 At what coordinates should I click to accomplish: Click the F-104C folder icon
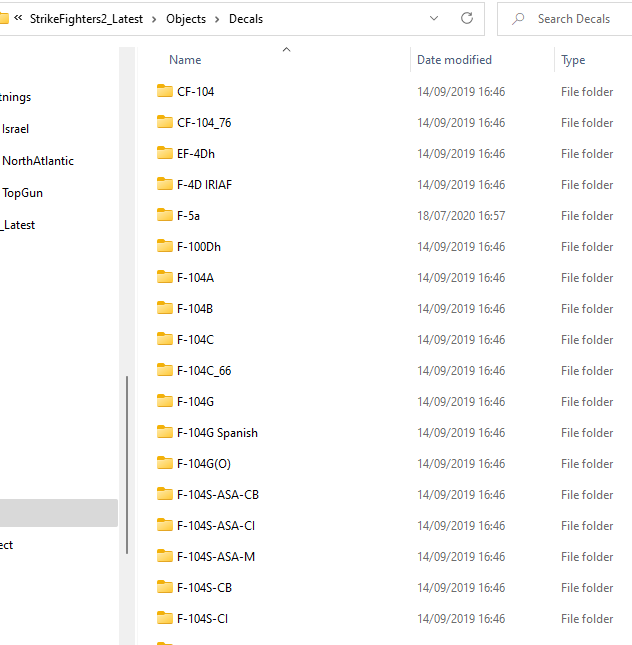point(165,339)
